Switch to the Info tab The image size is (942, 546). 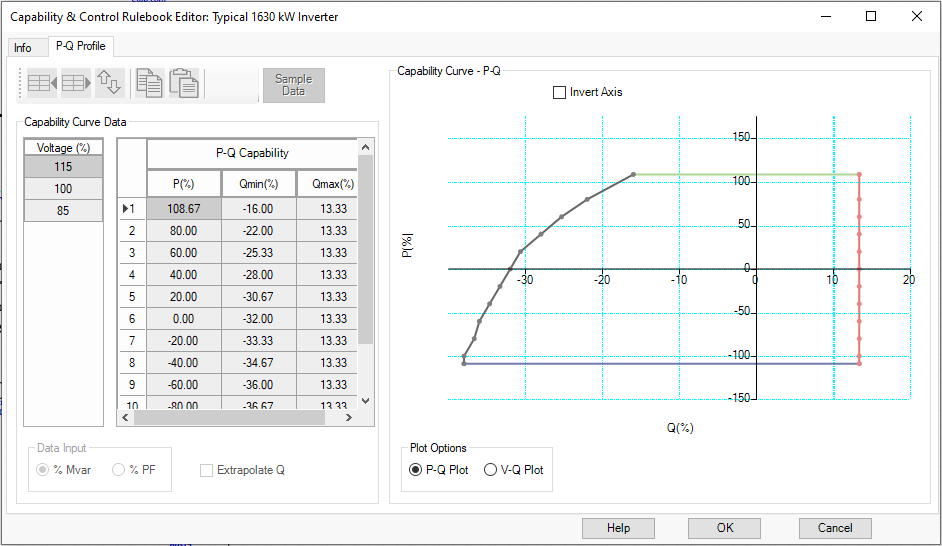tap(23, 48)
